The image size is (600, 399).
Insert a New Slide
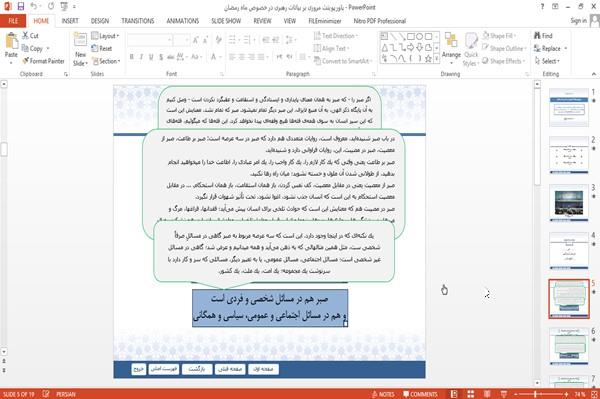tap(80, 50)
